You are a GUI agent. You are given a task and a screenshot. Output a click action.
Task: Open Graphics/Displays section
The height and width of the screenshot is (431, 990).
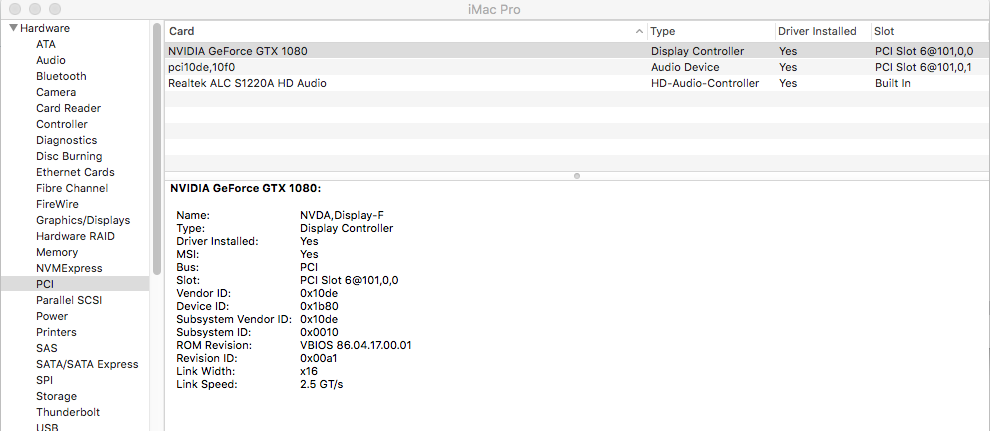point(83,220)
